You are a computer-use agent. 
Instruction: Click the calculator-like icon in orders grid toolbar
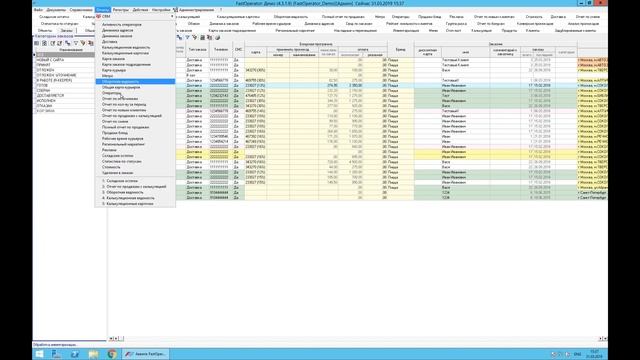click(x=202, y=38)
